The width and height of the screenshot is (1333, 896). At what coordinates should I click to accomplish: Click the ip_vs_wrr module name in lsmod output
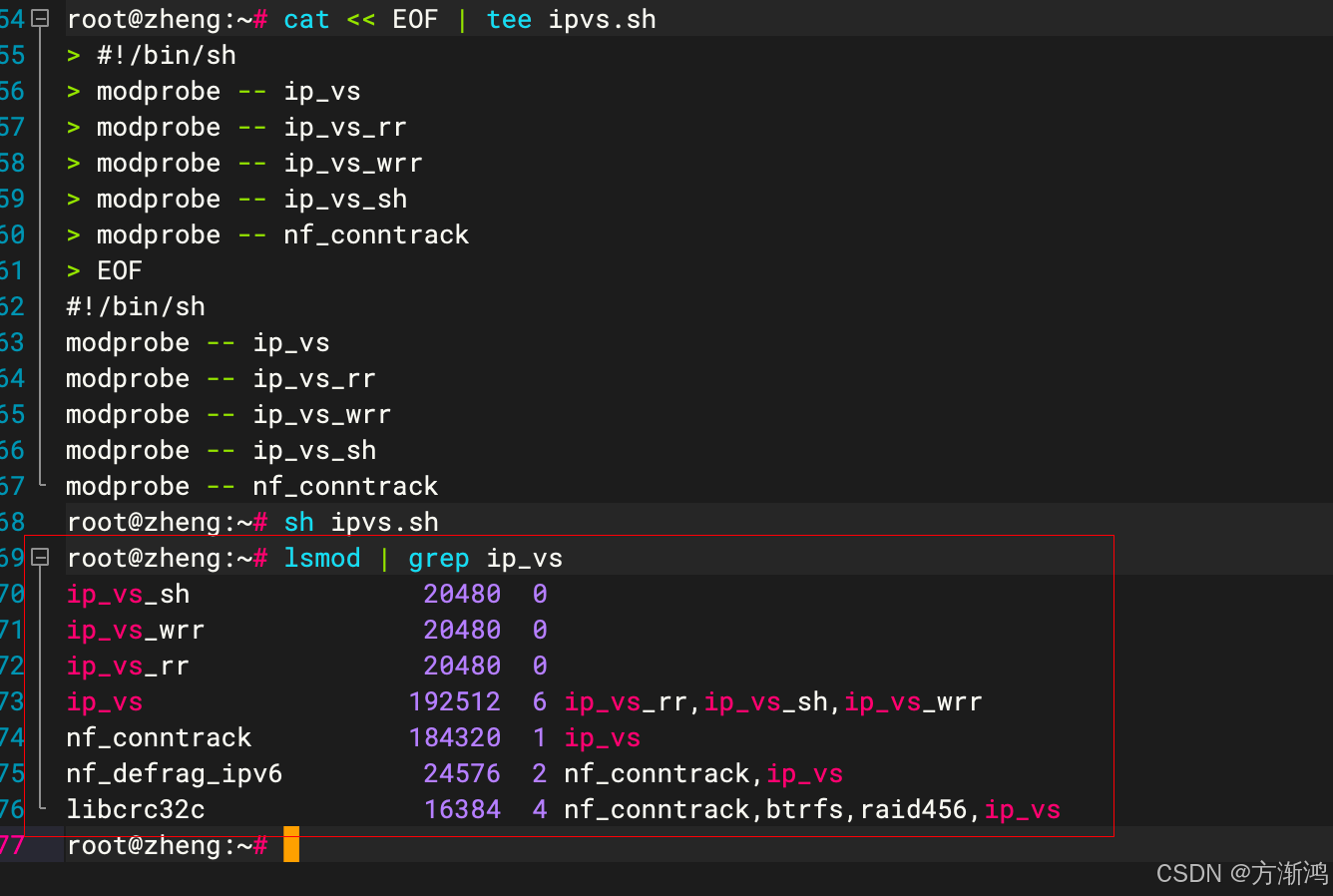click(135, 630)
